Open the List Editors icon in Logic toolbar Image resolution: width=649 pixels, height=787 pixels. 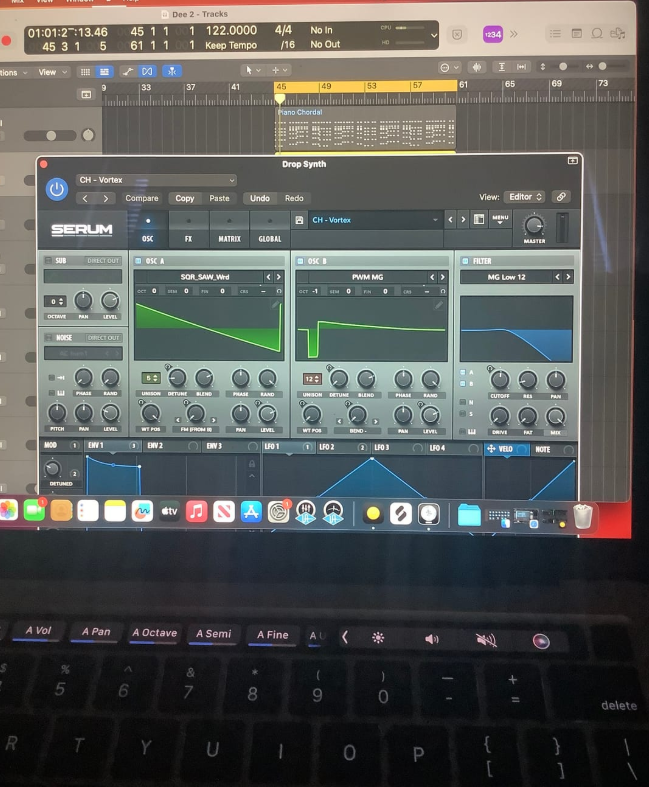coord(555,34)
